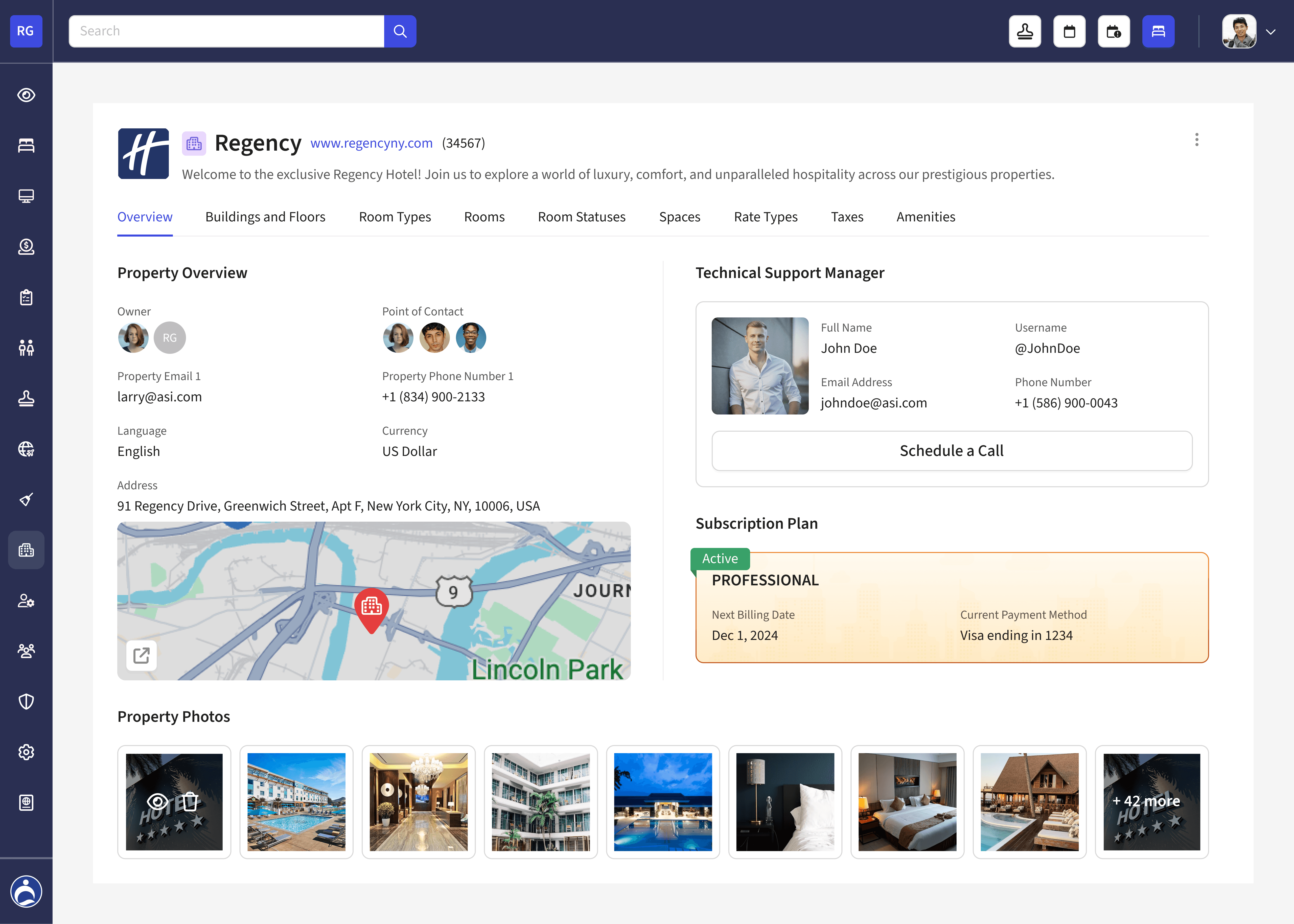Open the map in an external view

(x=141, y=655)
